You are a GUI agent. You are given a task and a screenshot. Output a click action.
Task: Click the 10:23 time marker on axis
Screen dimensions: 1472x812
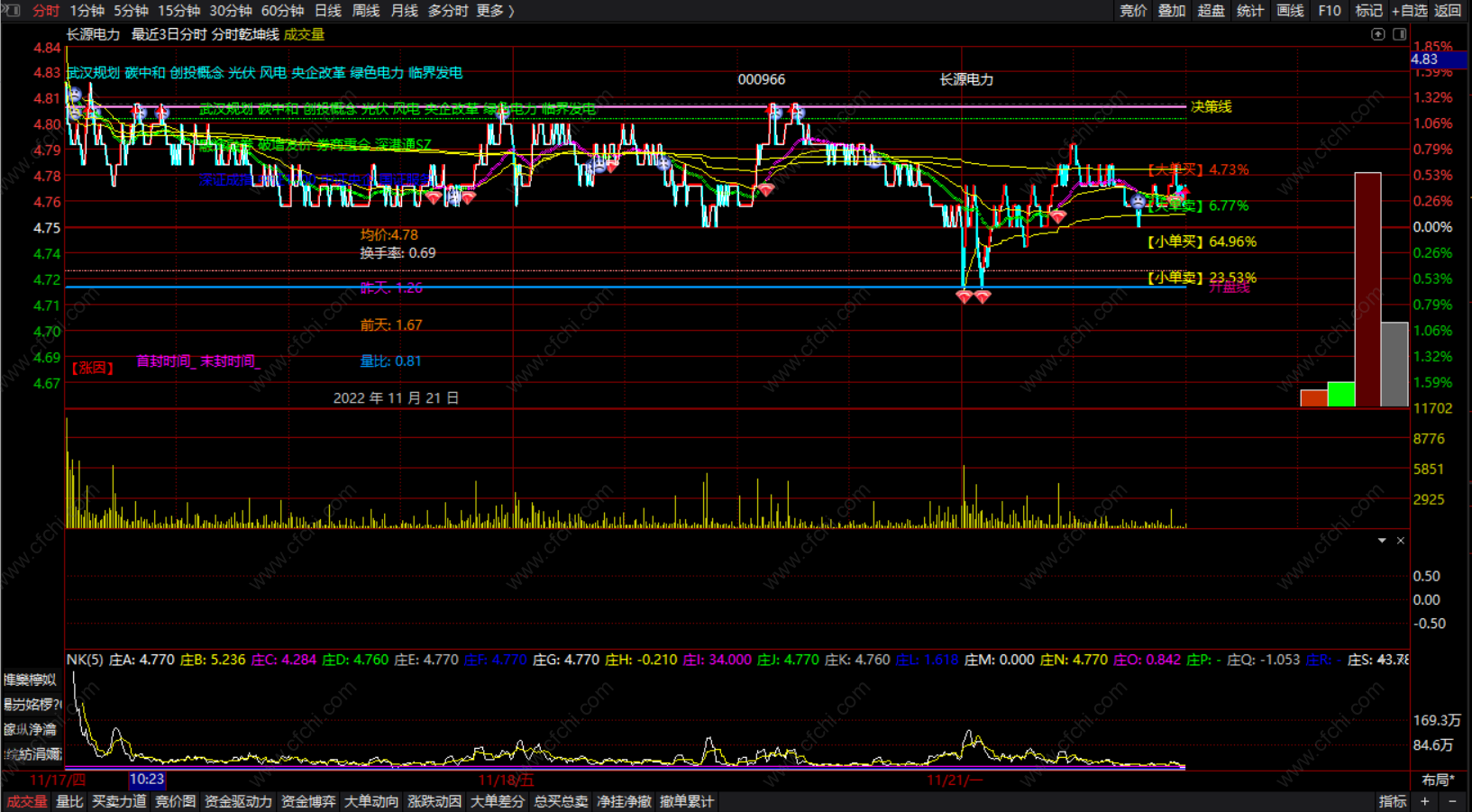tap(147, 780)
